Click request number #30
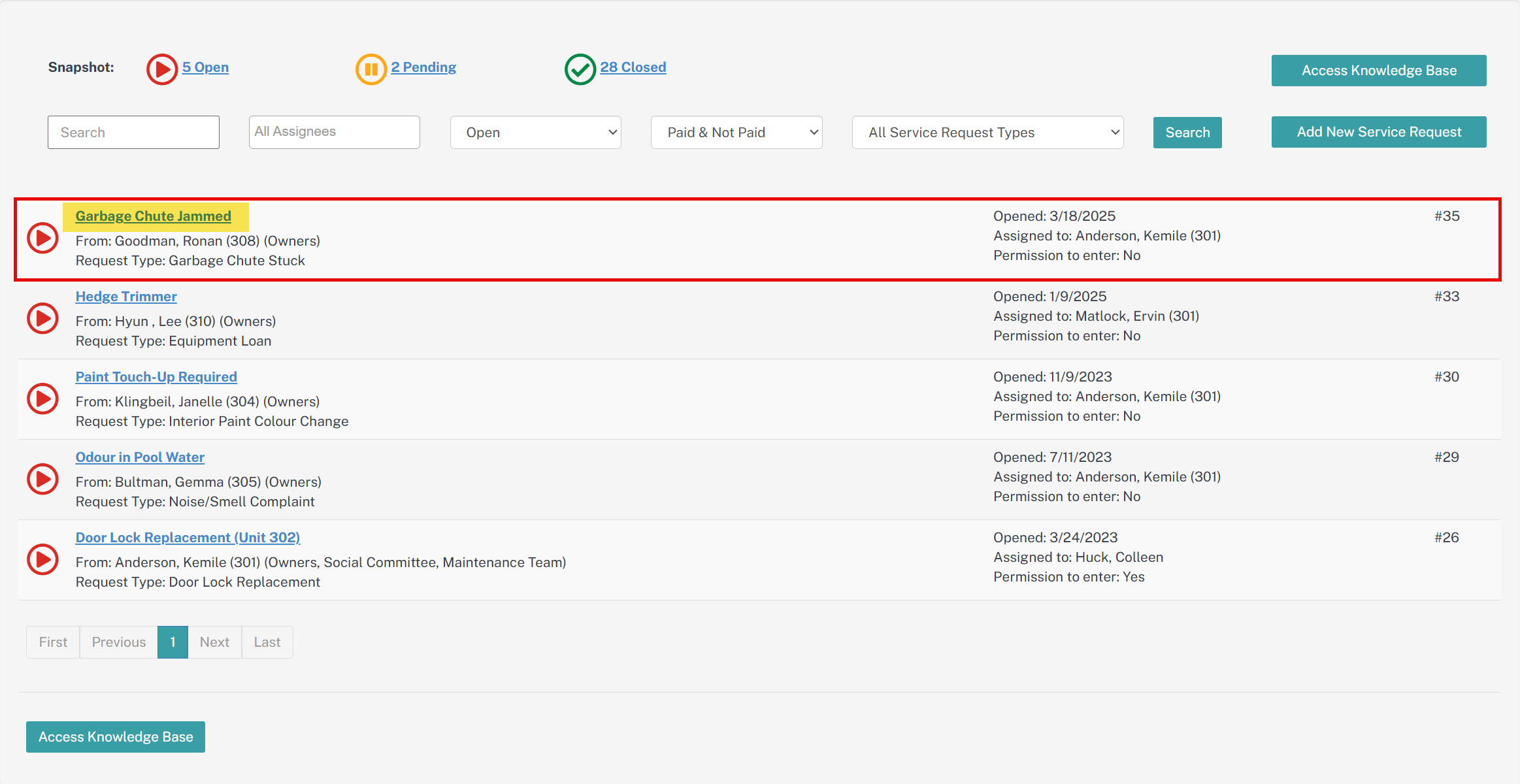Image resolution: width=1520 pixels, height=784 pixels. click(x=1447, y=377)
